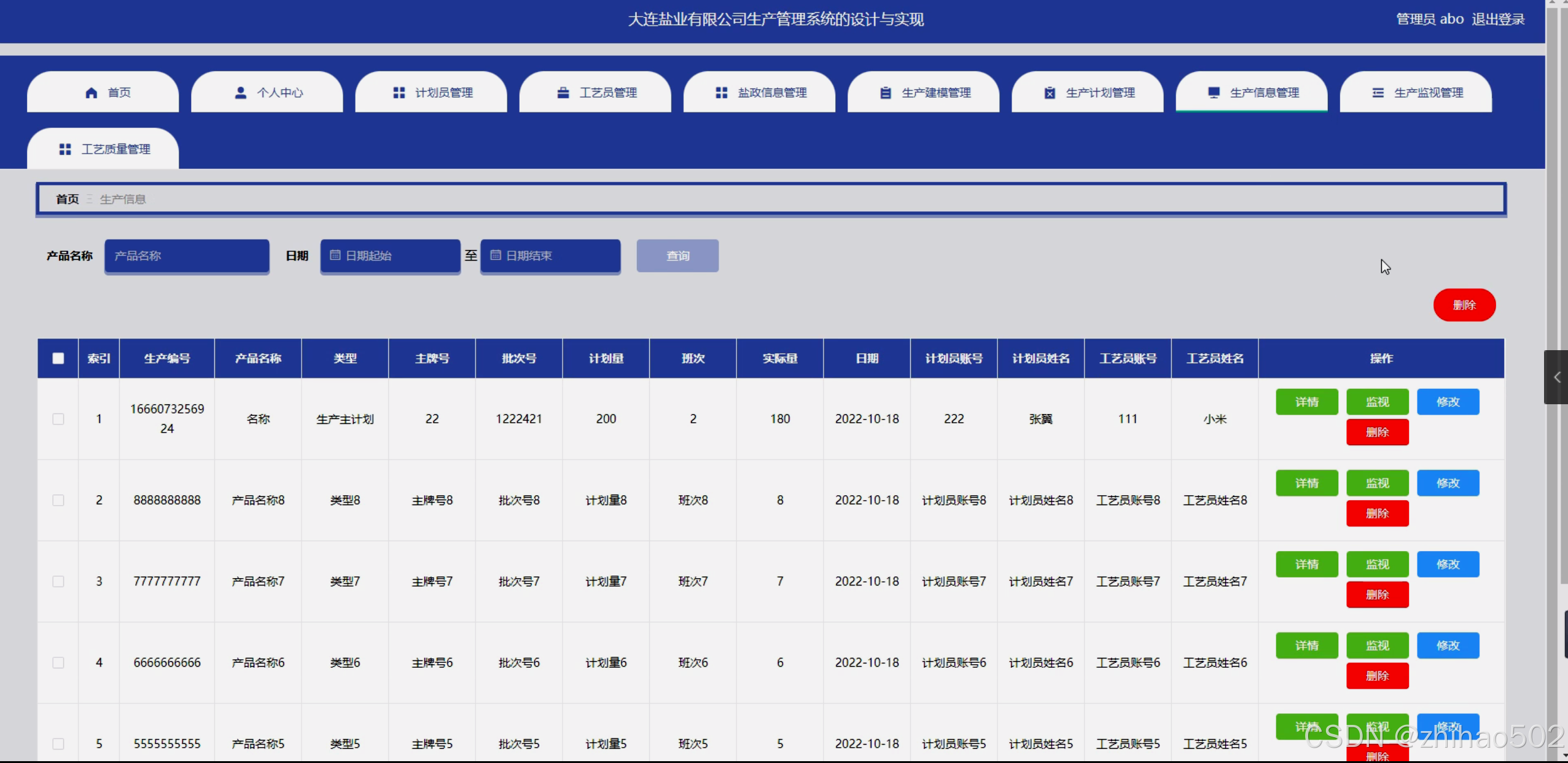
Task: Click the monitor icon beside 生产信息管理
Action: pyautogui.click(x=1214, y=93)
